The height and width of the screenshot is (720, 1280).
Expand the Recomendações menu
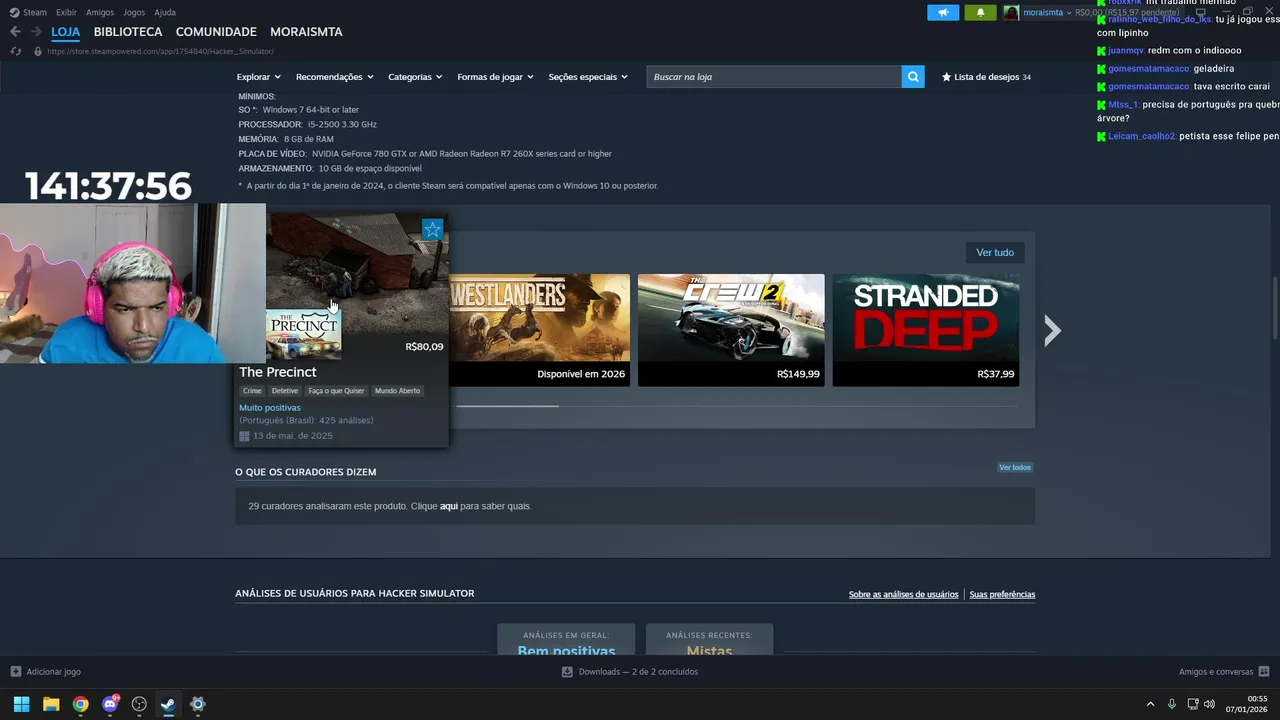point(334,77)
